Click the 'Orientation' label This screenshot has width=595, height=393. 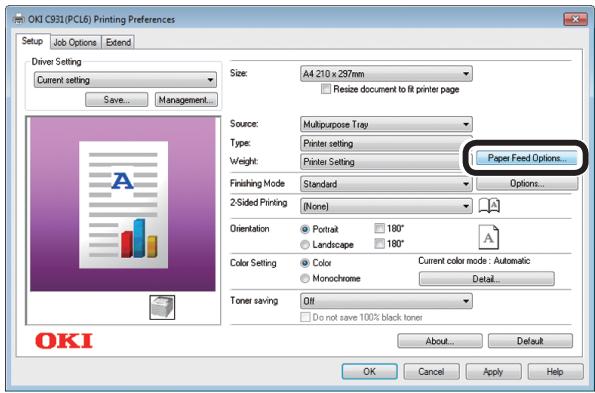250,228
